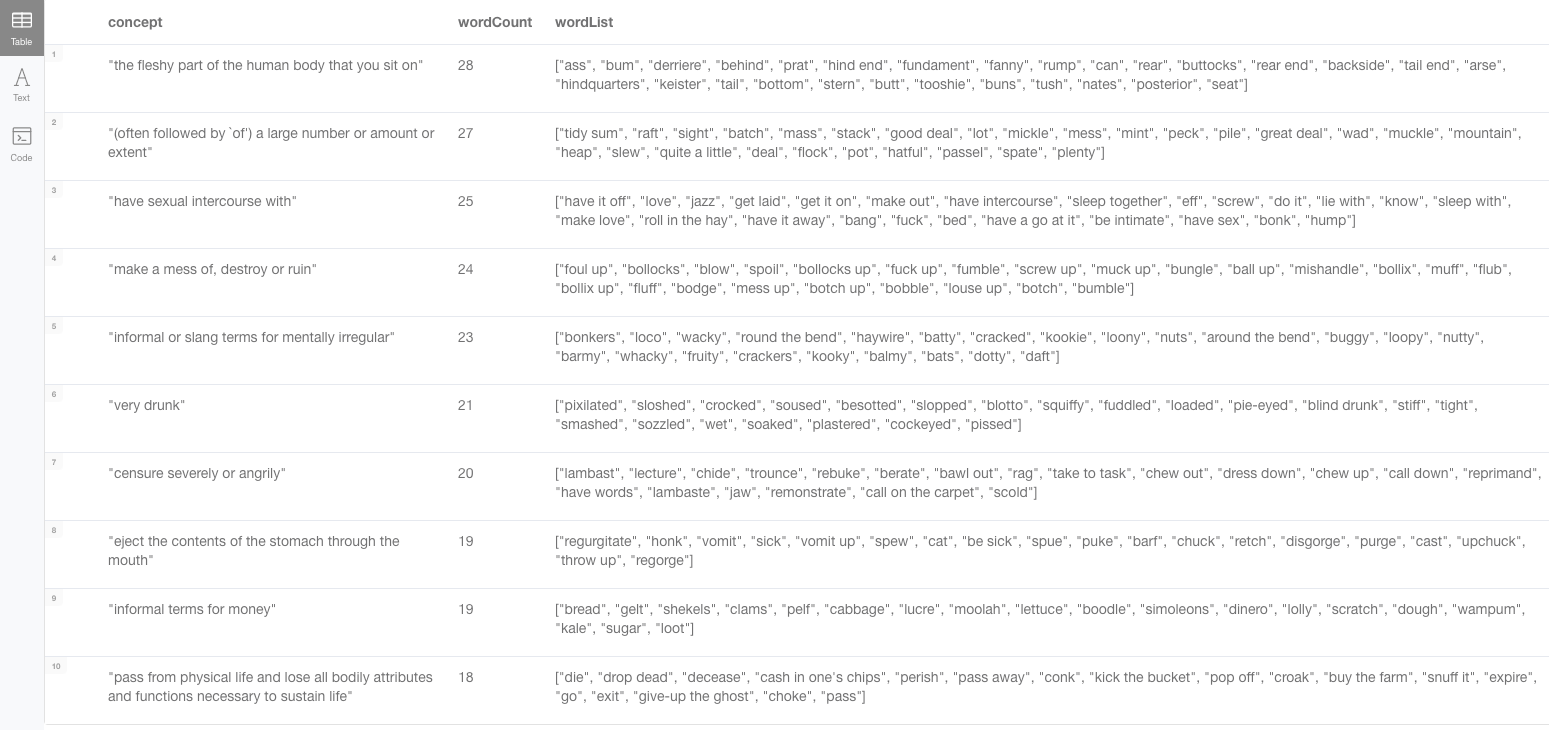
Task: Select row number 1
Action: pos(54,54)
